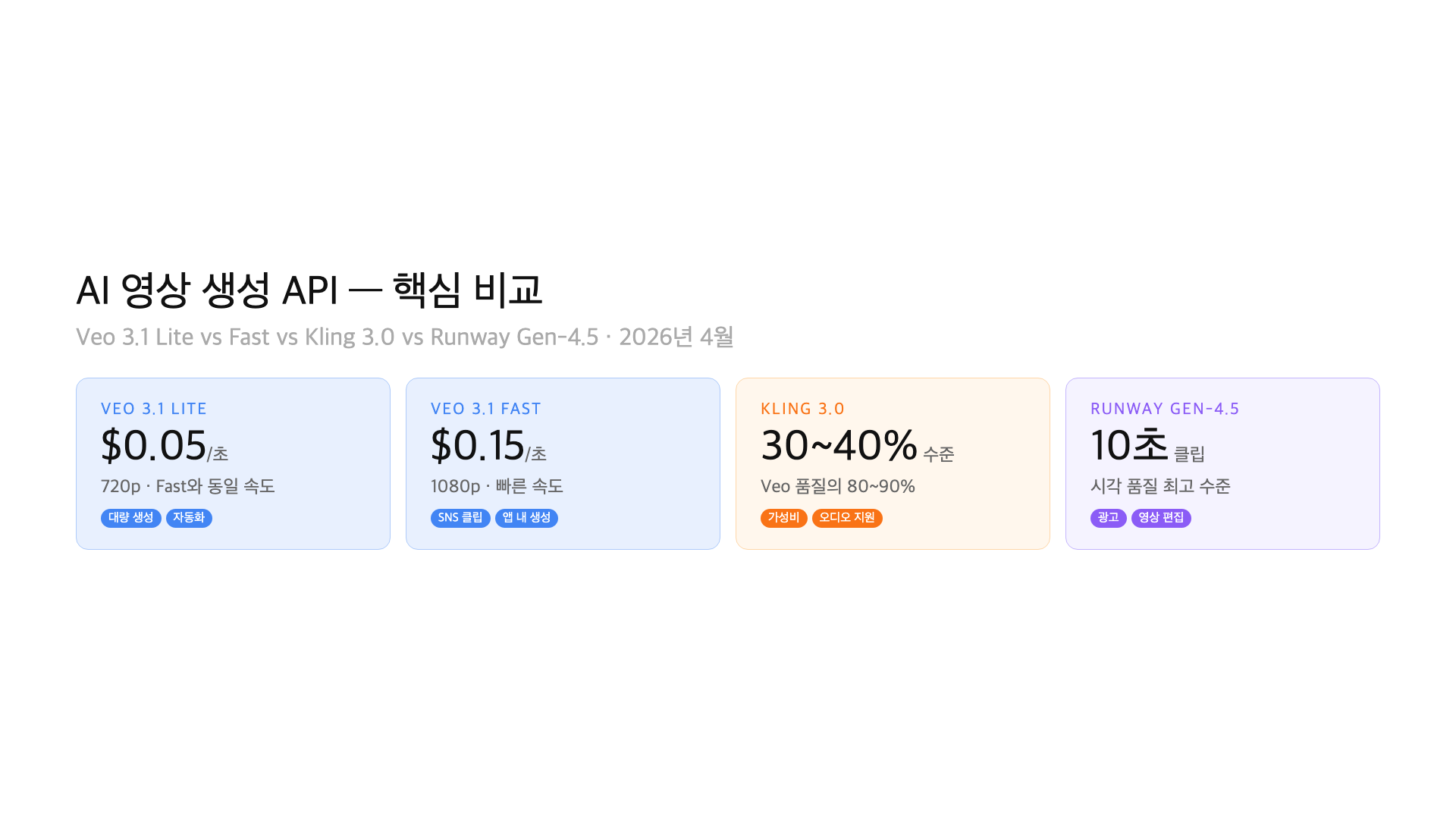The height and width of the screenshot is (819, 1456).
Task: Select the VEO 3.1 FAST card heading
Action: pos(486,409)
